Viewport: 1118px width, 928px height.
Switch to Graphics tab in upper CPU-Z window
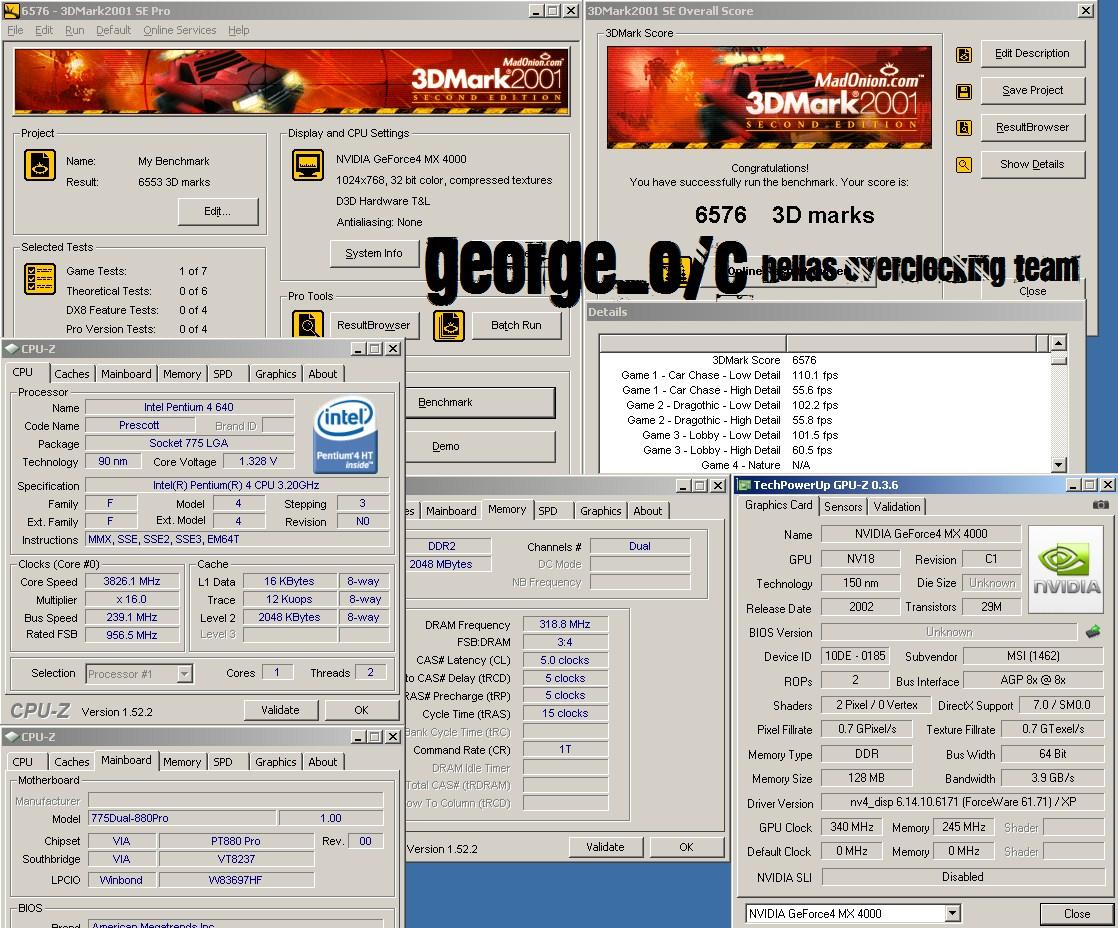[275, 373]
